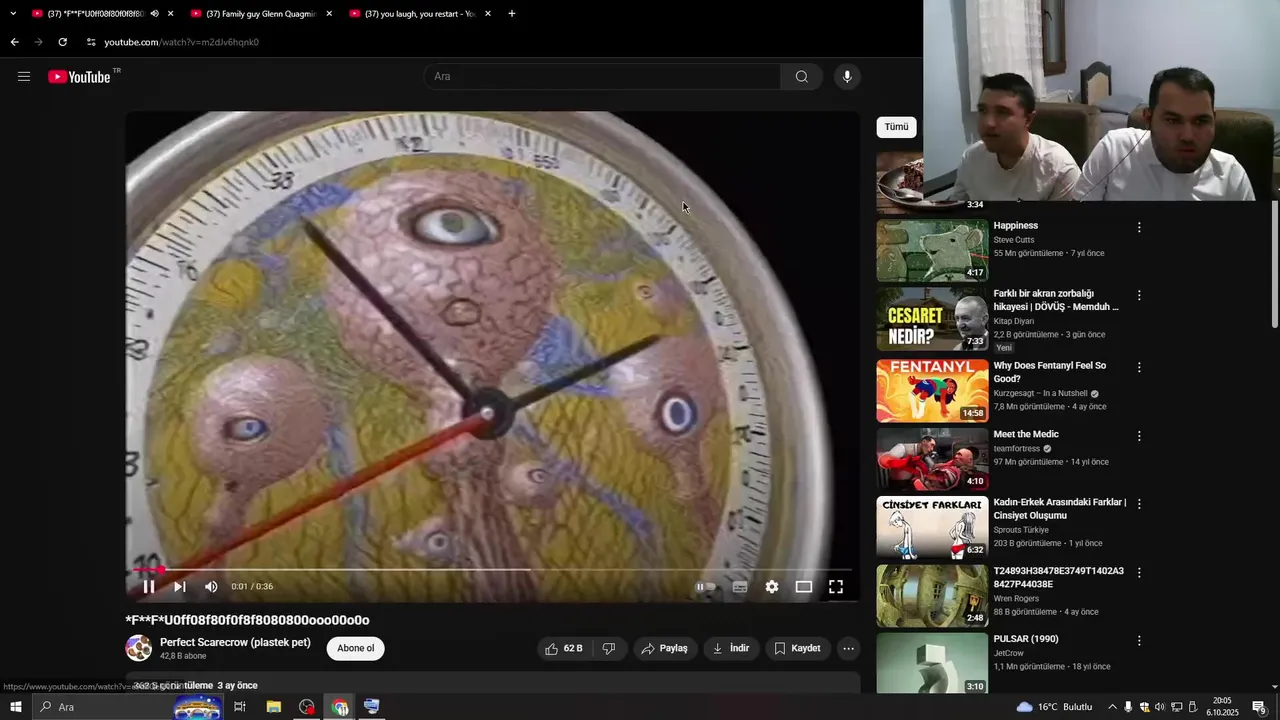Viewport: 1280px width, 720px height.
Task: Click the Ara search input field
Action: [603, 77]
